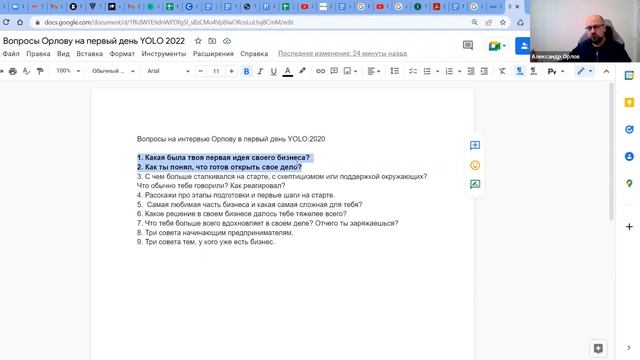
Task: Open the Справка menu
Action: click(254, 53)
